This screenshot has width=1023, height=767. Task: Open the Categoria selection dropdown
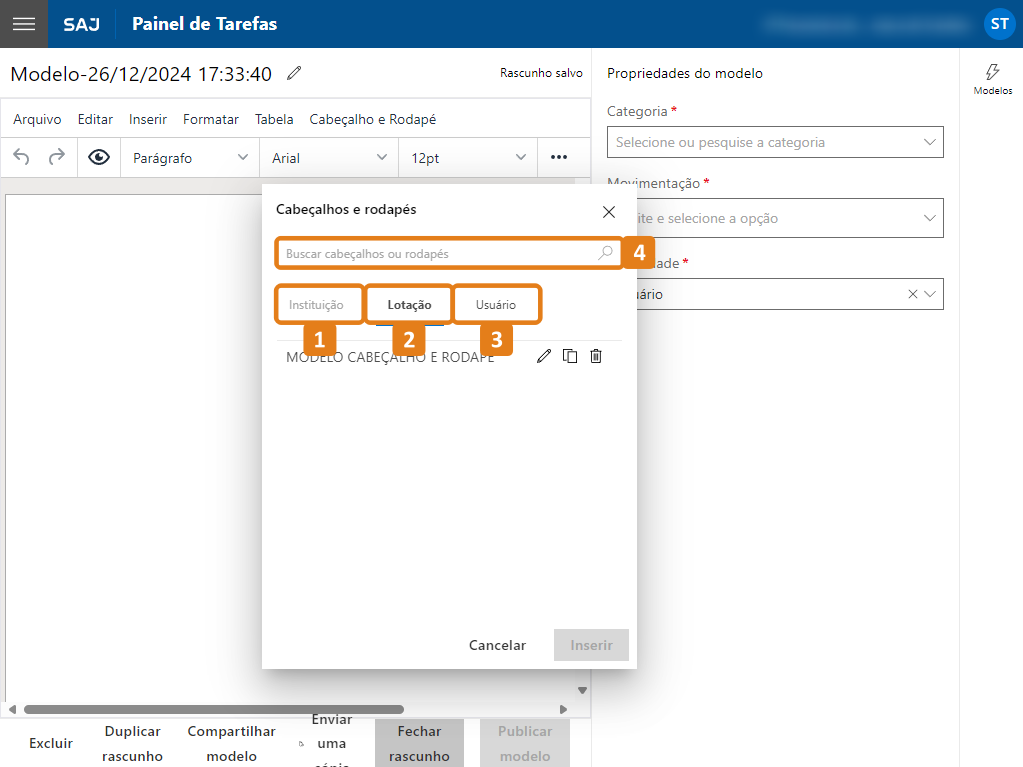(775, 142)
